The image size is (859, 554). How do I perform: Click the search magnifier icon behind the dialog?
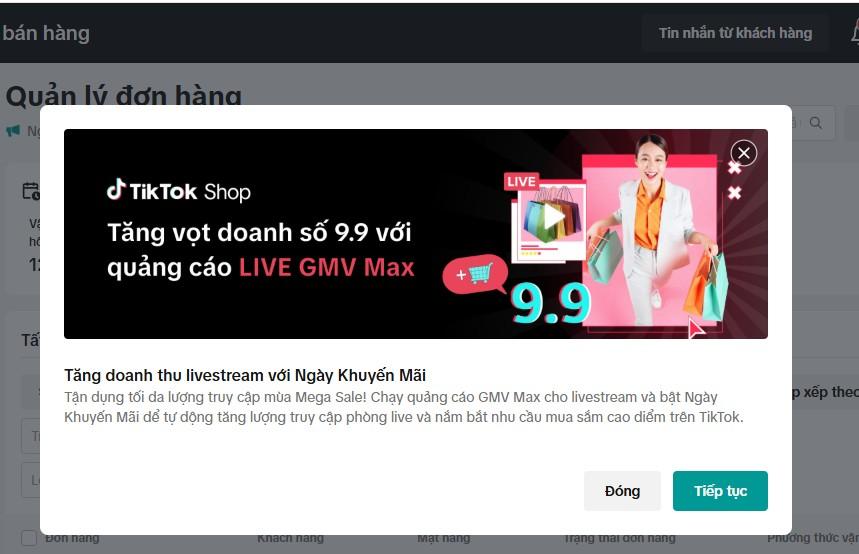[x=815, y=123]
